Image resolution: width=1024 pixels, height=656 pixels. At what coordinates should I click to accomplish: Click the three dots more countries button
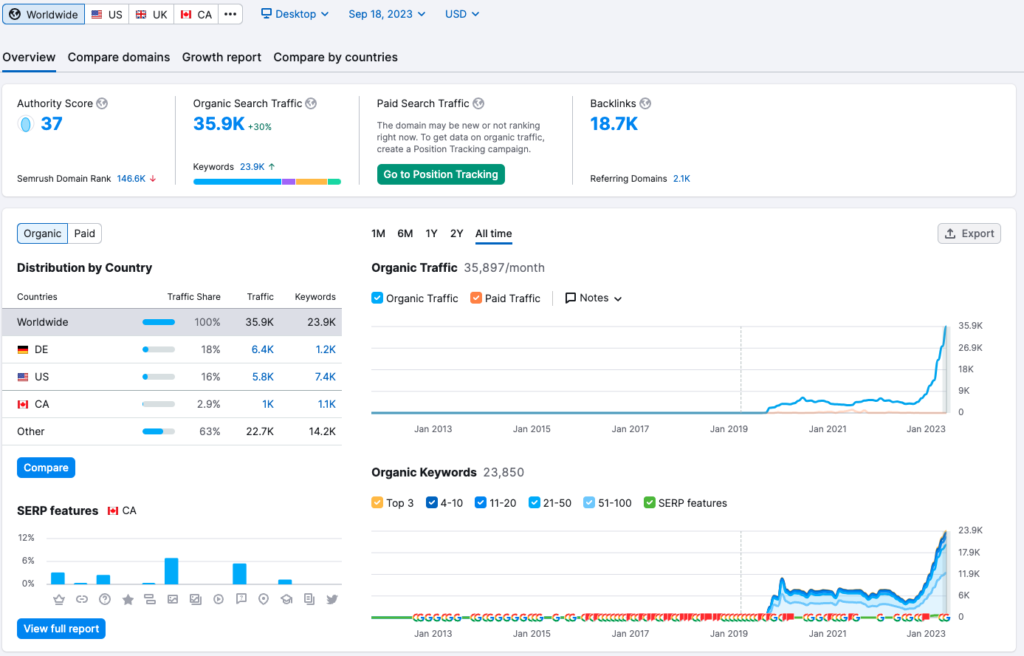(x=230, y=14)
